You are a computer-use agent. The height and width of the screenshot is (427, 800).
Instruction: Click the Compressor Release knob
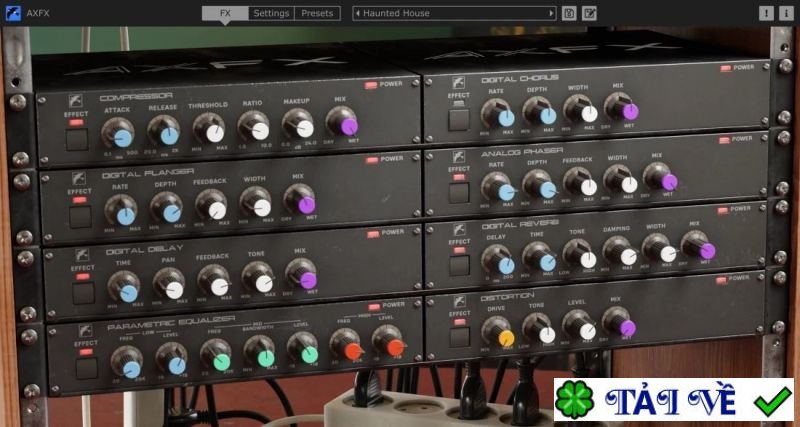coord(165,132)
